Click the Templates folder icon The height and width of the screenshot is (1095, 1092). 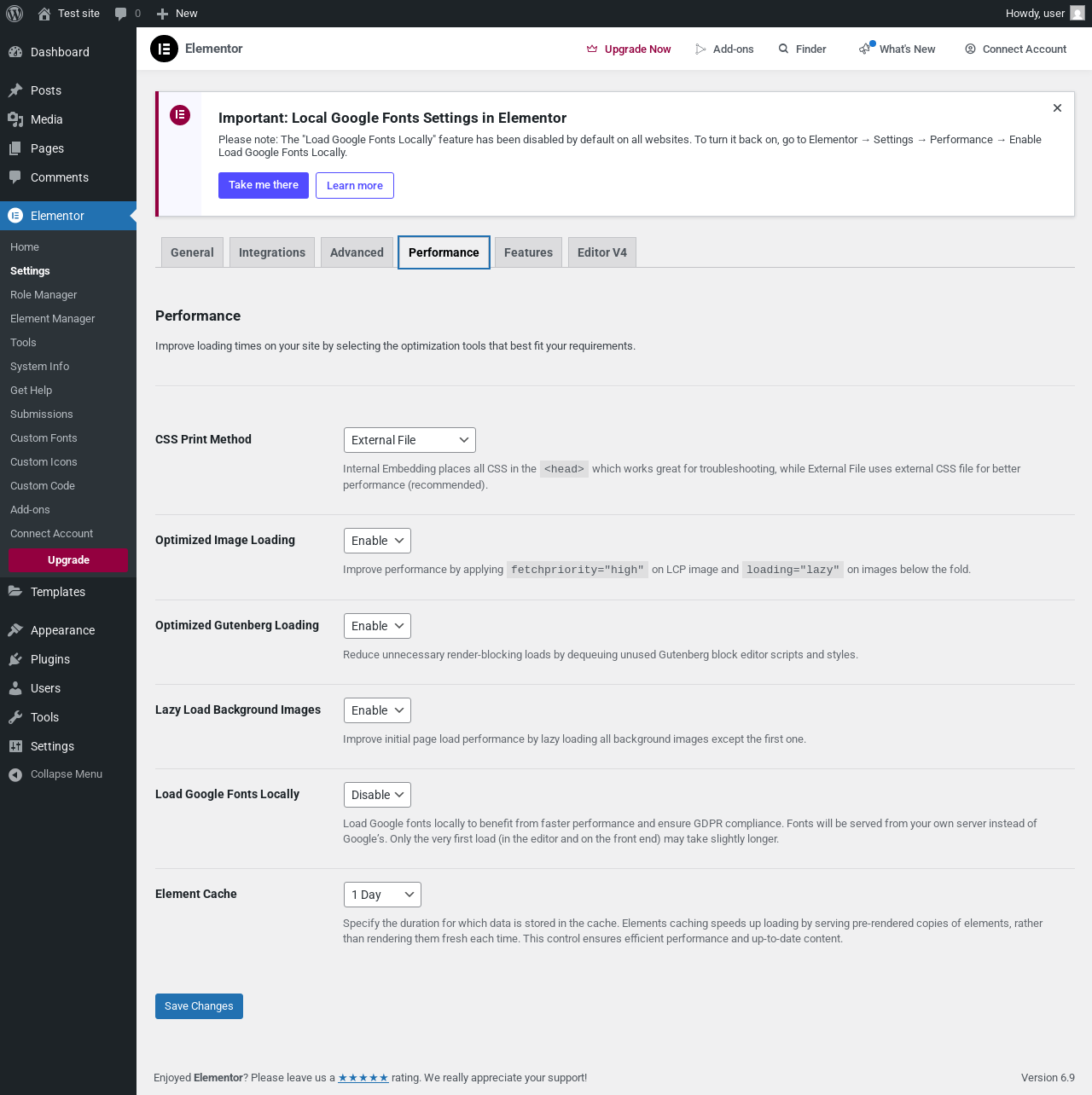click(15, 592)
